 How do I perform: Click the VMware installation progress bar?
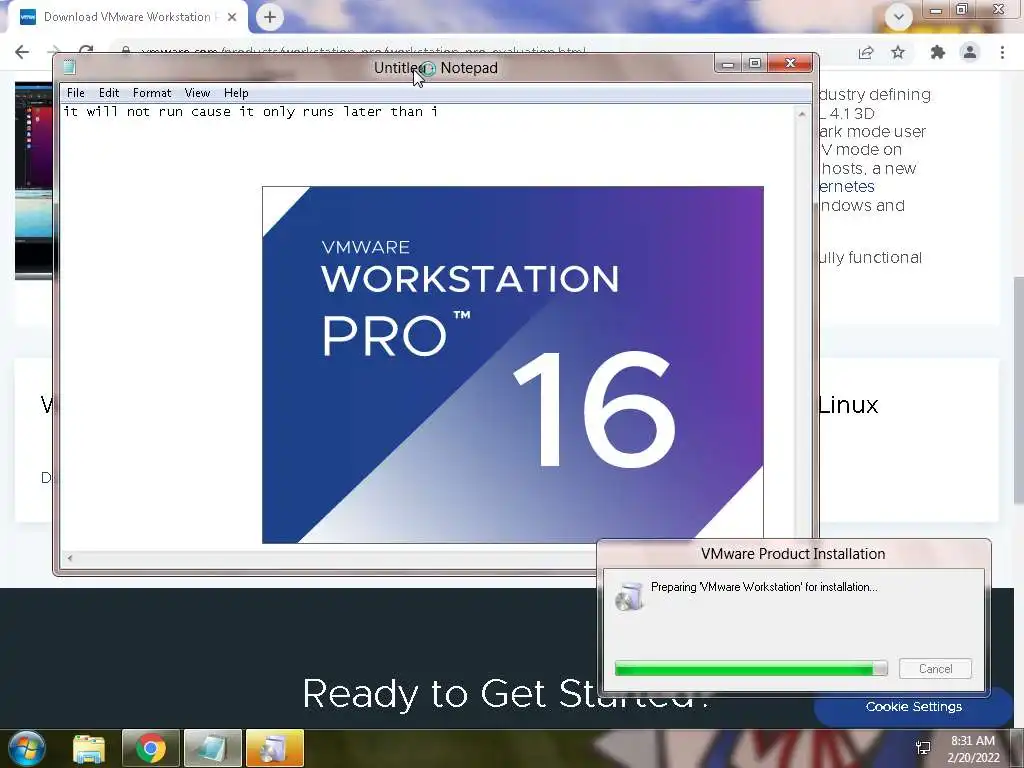click(x=751, y=668)
